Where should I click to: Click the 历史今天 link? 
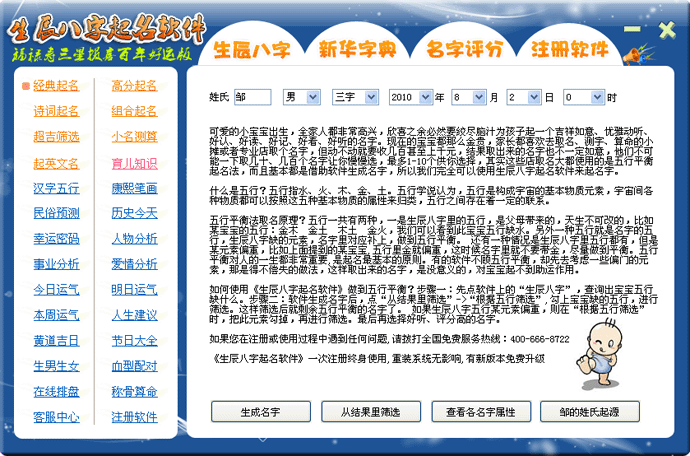134,213
